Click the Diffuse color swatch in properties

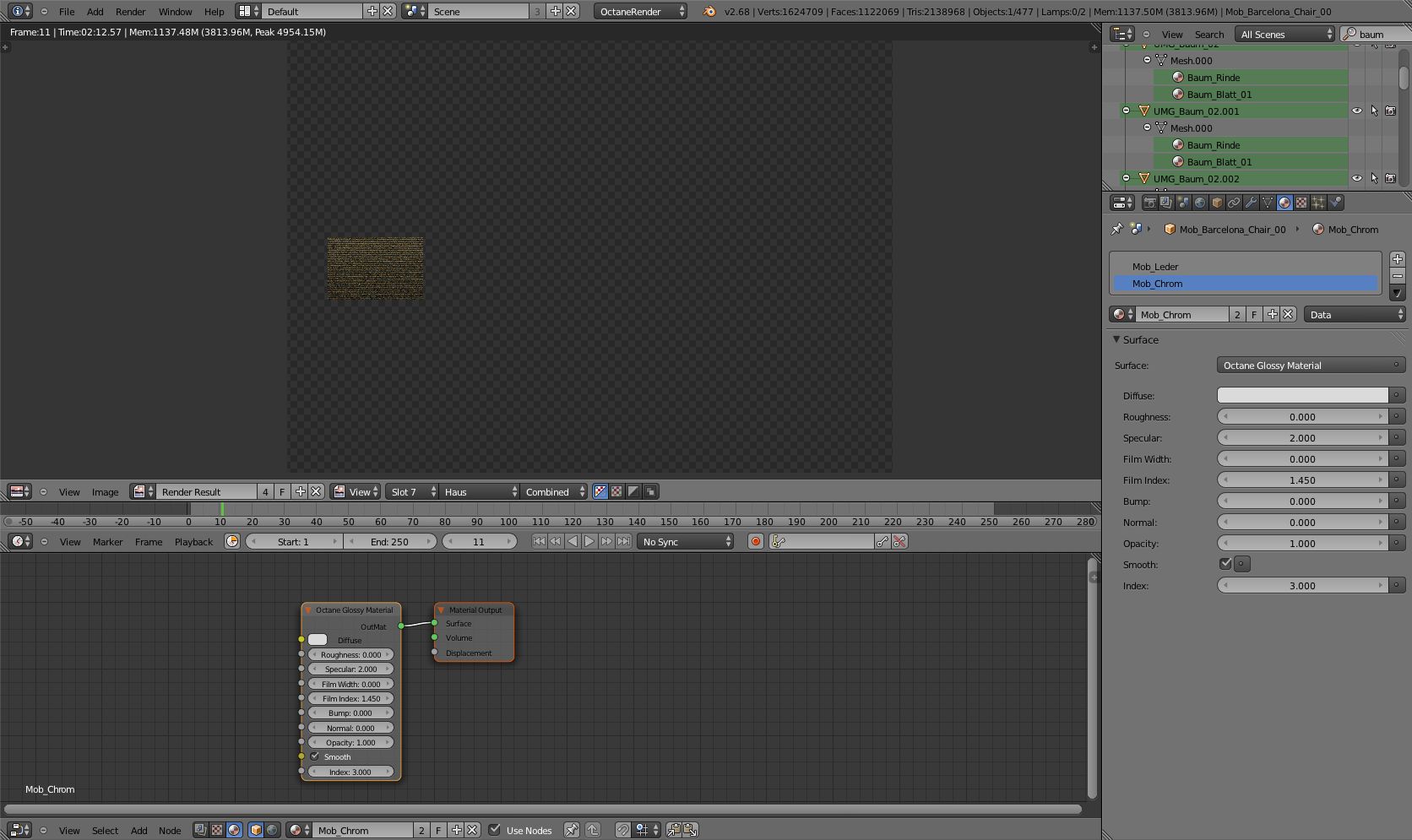(x=1302, y=395)
